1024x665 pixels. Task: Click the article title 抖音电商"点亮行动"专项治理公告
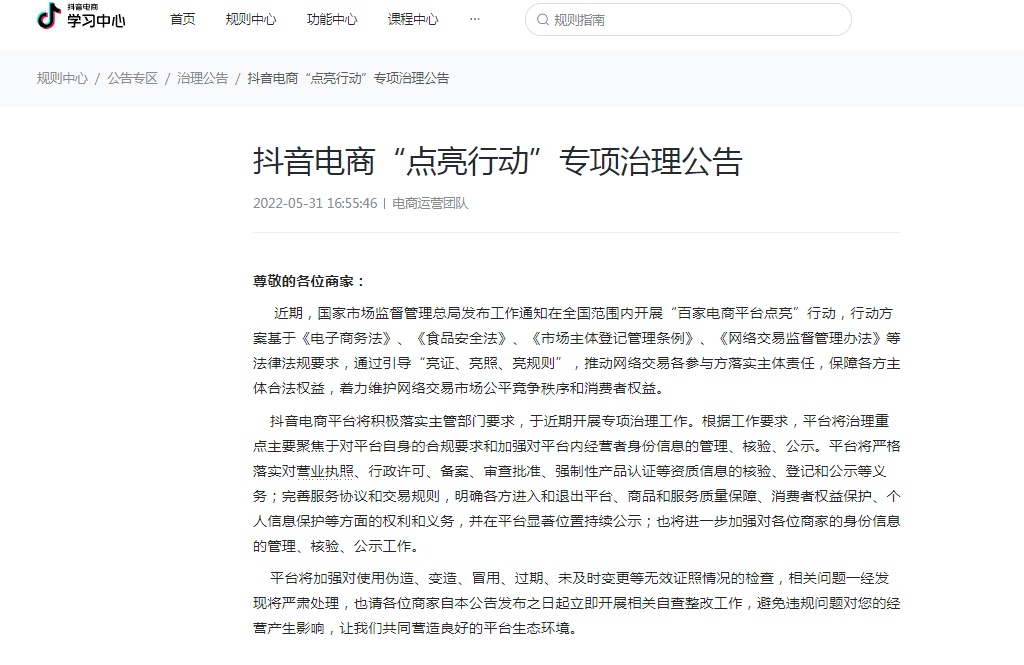[498, 161]
